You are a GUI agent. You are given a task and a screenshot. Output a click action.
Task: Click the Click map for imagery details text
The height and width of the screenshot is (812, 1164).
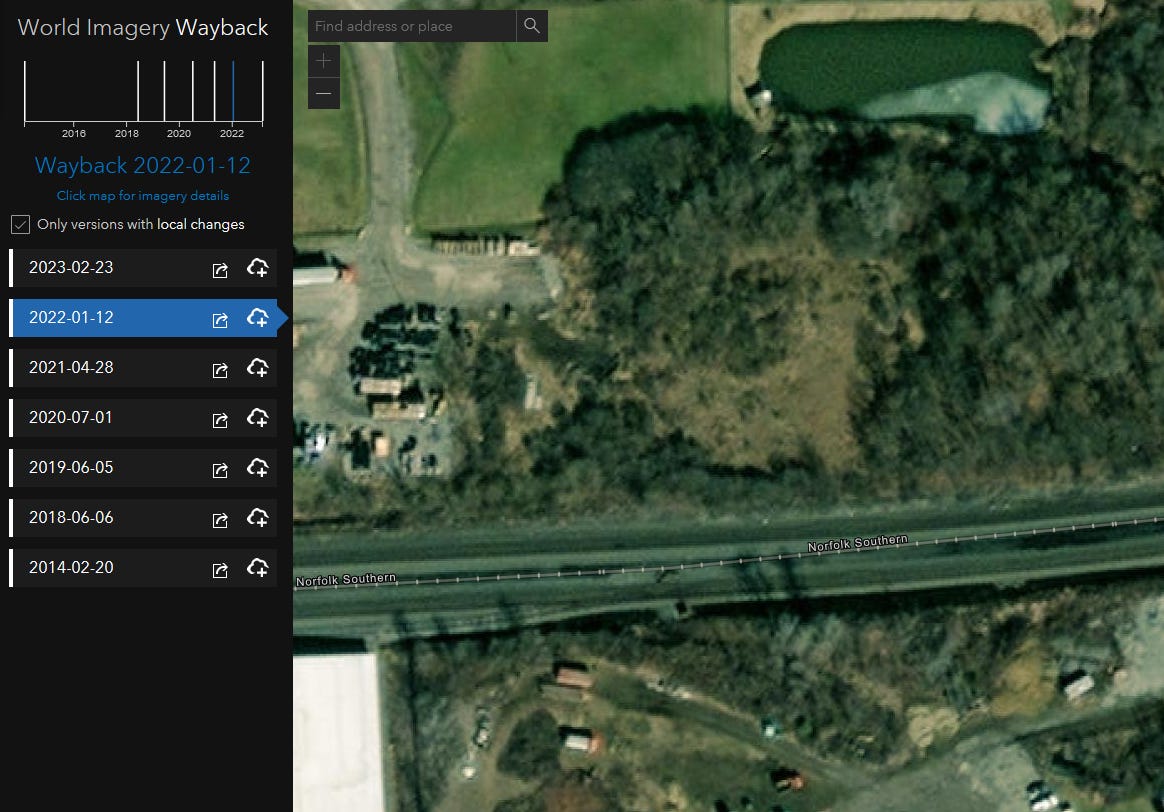pos(143,196)
